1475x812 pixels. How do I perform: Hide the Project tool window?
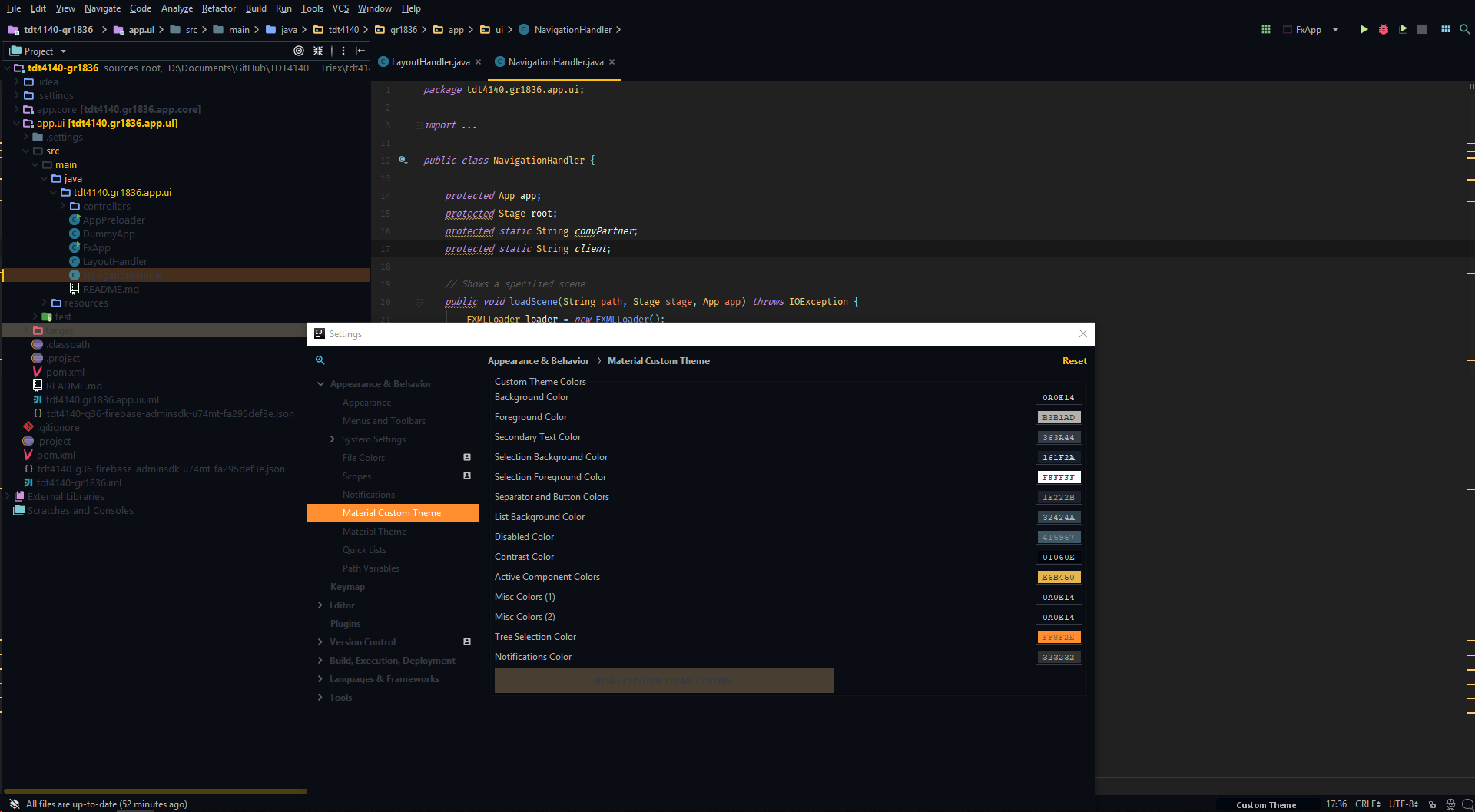360,51
